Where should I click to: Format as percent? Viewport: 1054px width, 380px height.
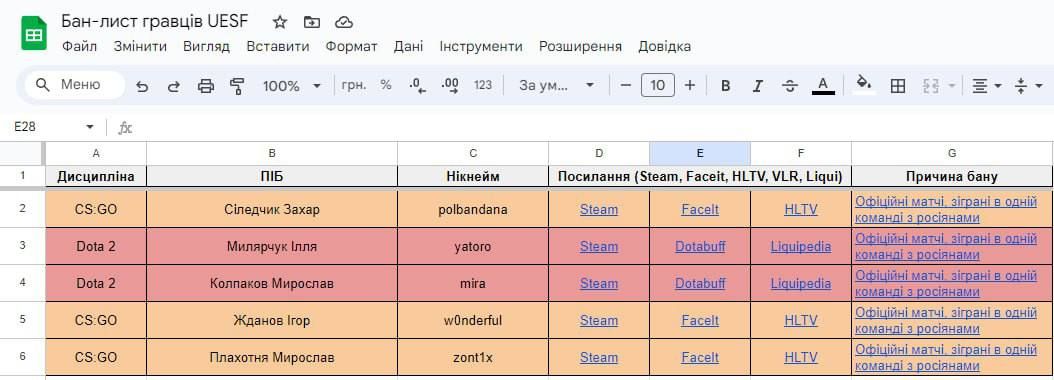(x=386, y=85)
